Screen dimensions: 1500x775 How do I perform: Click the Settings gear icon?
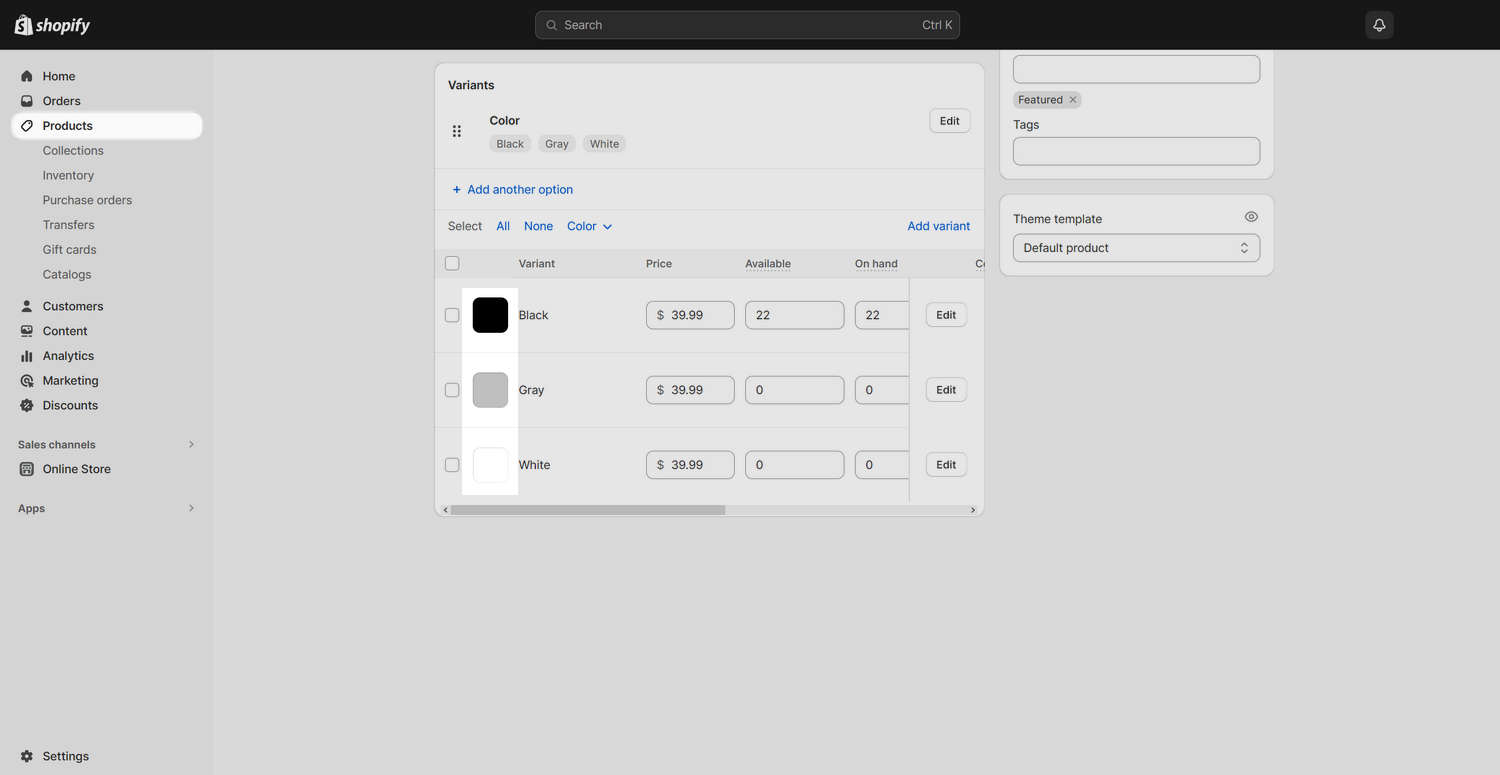[x=27, y=756]
